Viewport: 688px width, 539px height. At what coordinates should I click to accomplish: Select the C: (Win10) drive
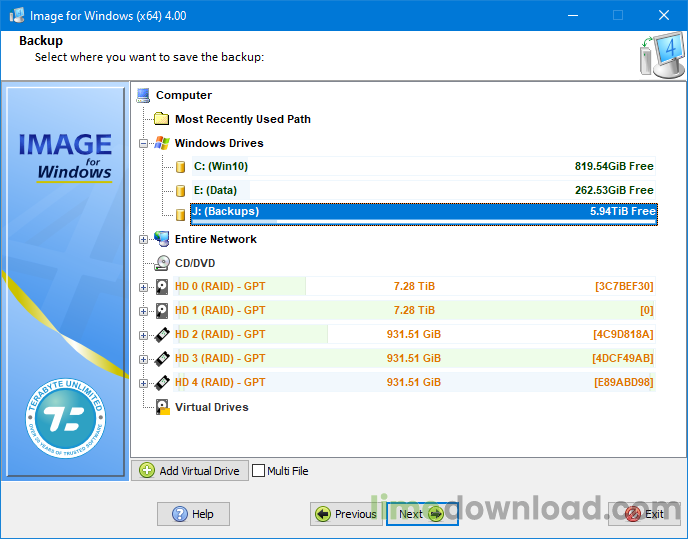point(221,167)
